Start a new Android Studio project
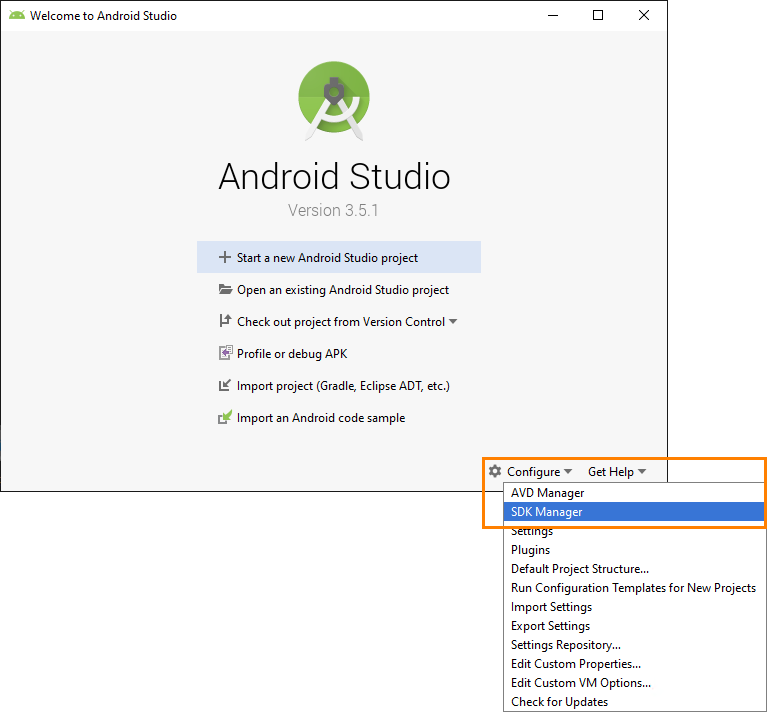767x712 pixels. [327, 258]
